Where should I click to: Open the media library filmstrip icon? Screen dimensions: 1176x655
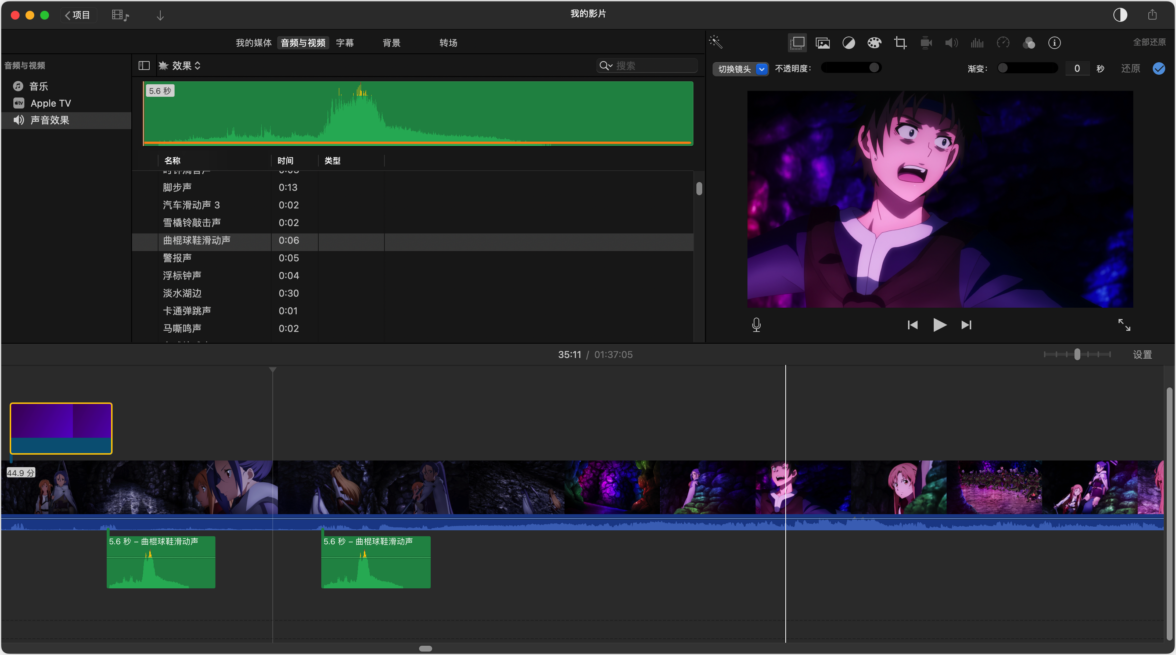pyautogui.click(x=120, y=15)
